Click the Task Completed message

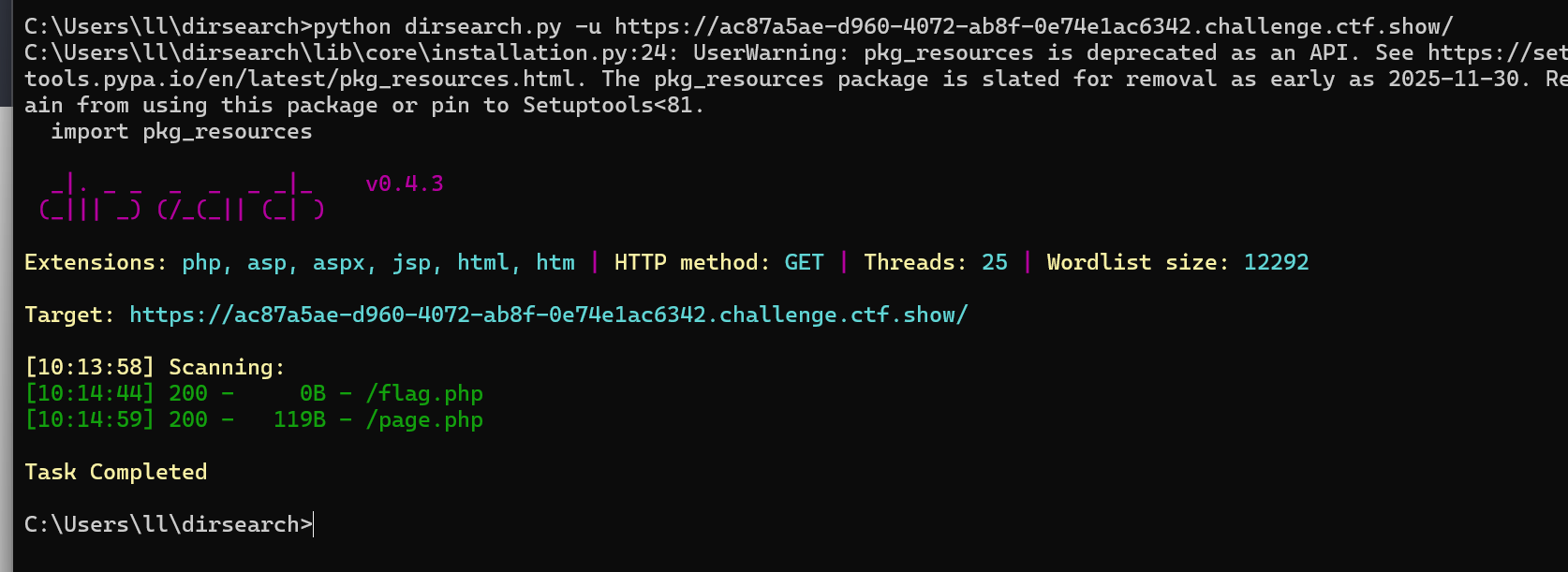tap(116, 472)
